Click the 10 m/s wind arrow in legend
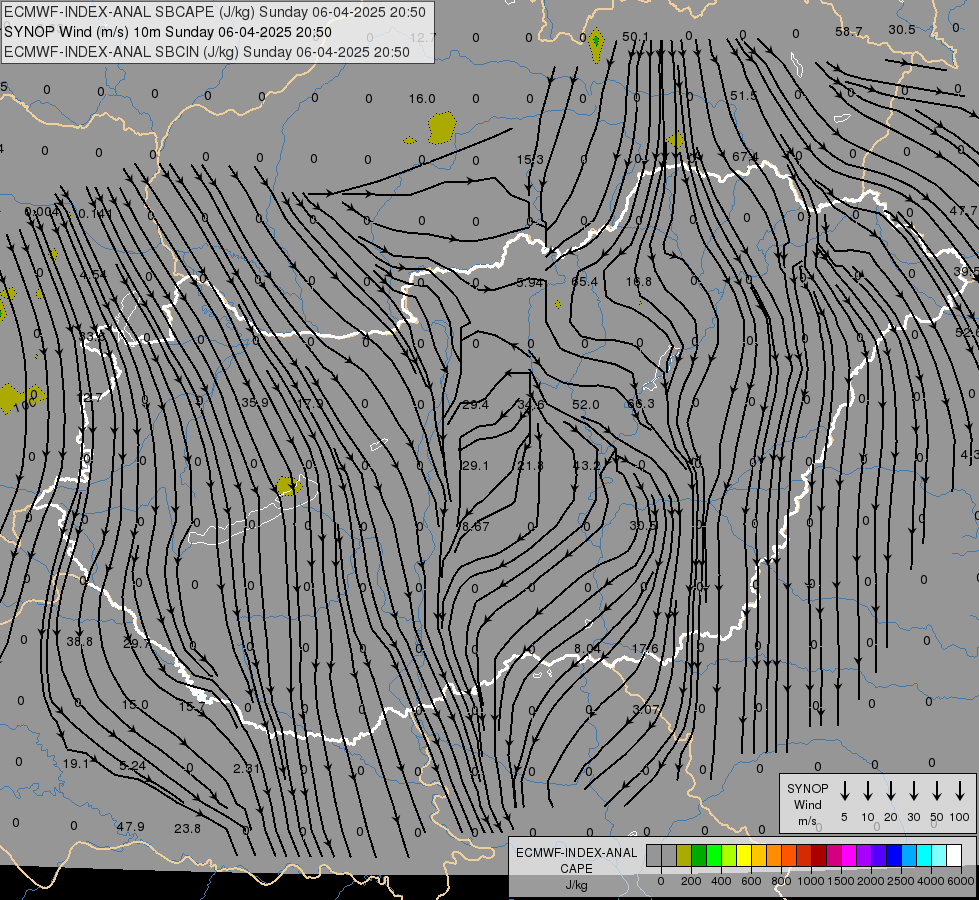This screenshot has height=900, width=979. click(x=868, y=791)
